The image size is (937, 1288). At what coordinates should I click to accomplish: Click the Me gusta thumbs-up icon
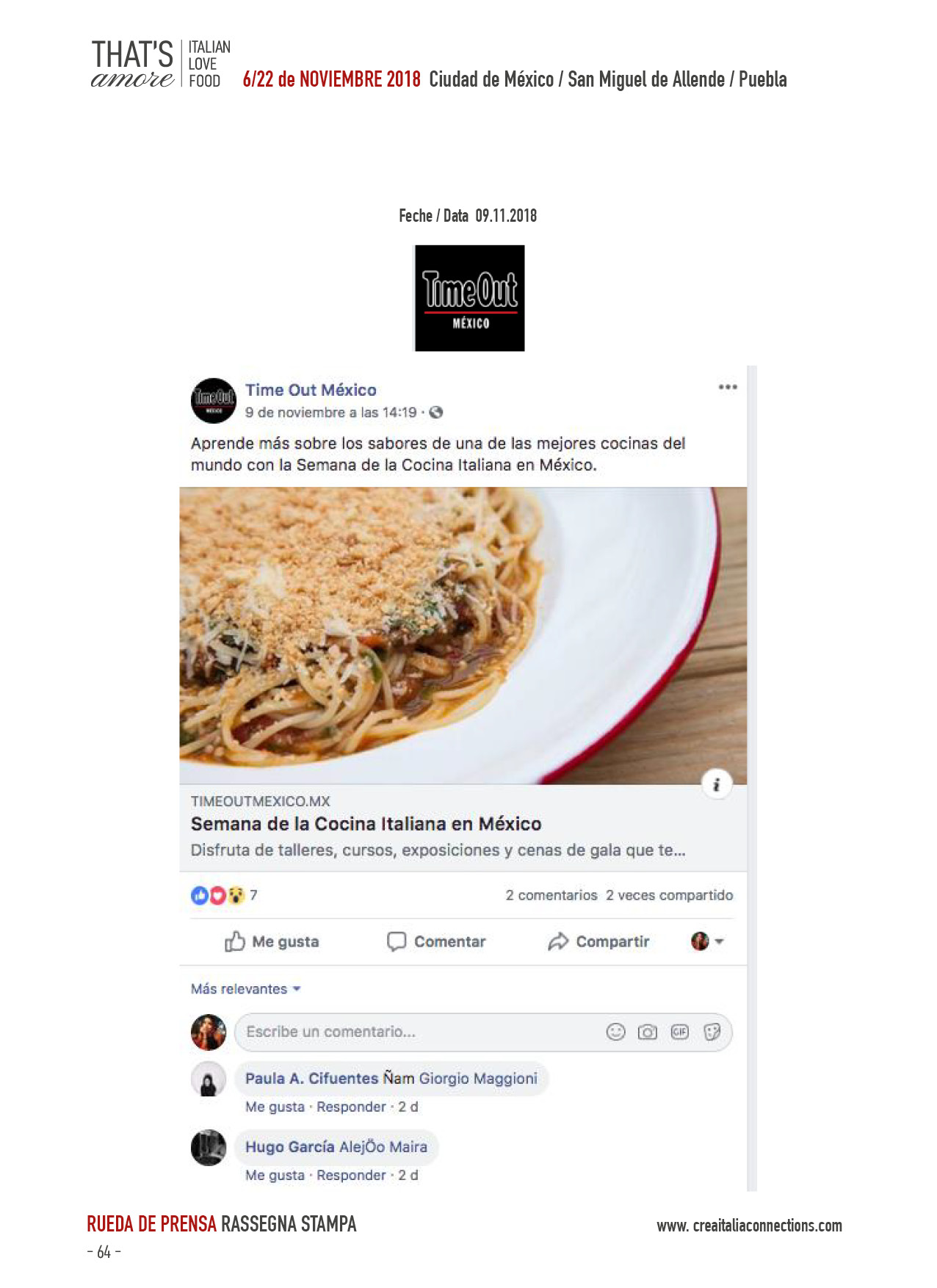tap(234, 941)
